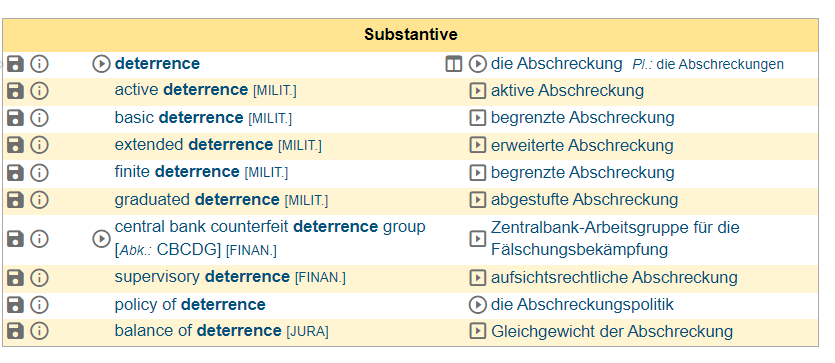Save the 'balance of deterrence' entry
Viewport: 835px width, 363px height.
tap(15, 331)
